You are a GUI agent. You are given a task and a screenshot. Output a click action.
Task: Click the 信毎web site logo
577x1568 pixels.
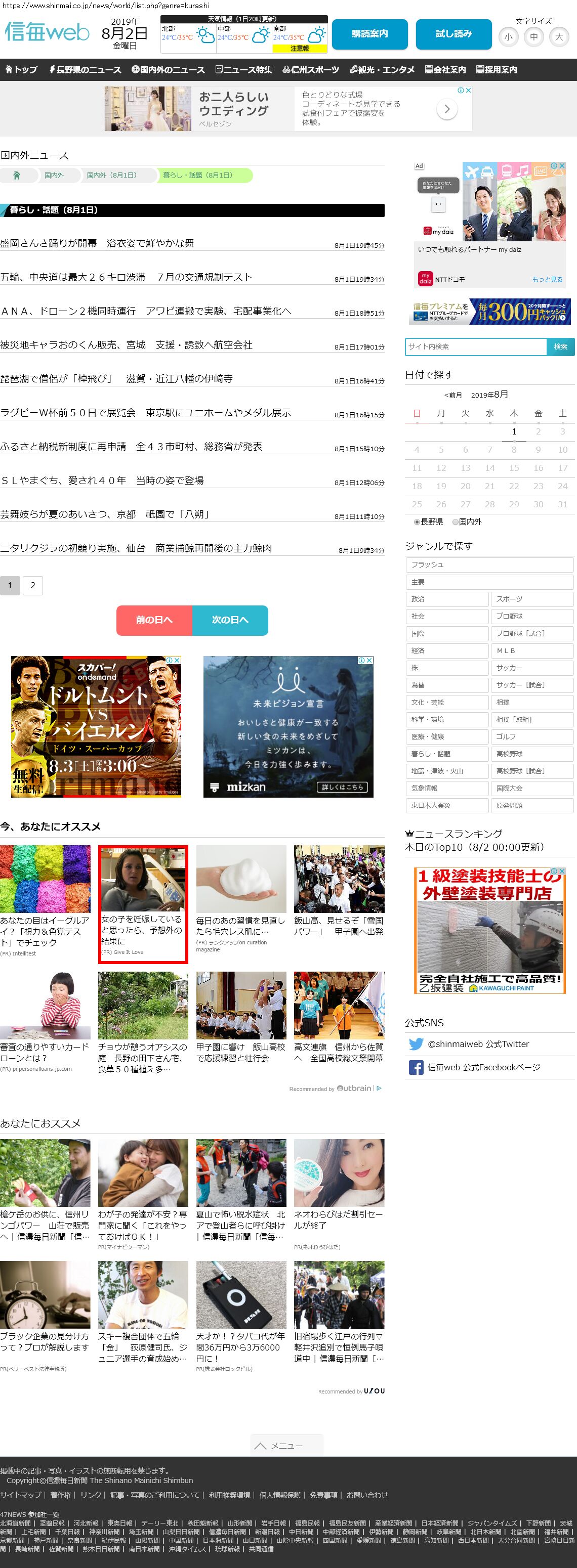[47, 32]
